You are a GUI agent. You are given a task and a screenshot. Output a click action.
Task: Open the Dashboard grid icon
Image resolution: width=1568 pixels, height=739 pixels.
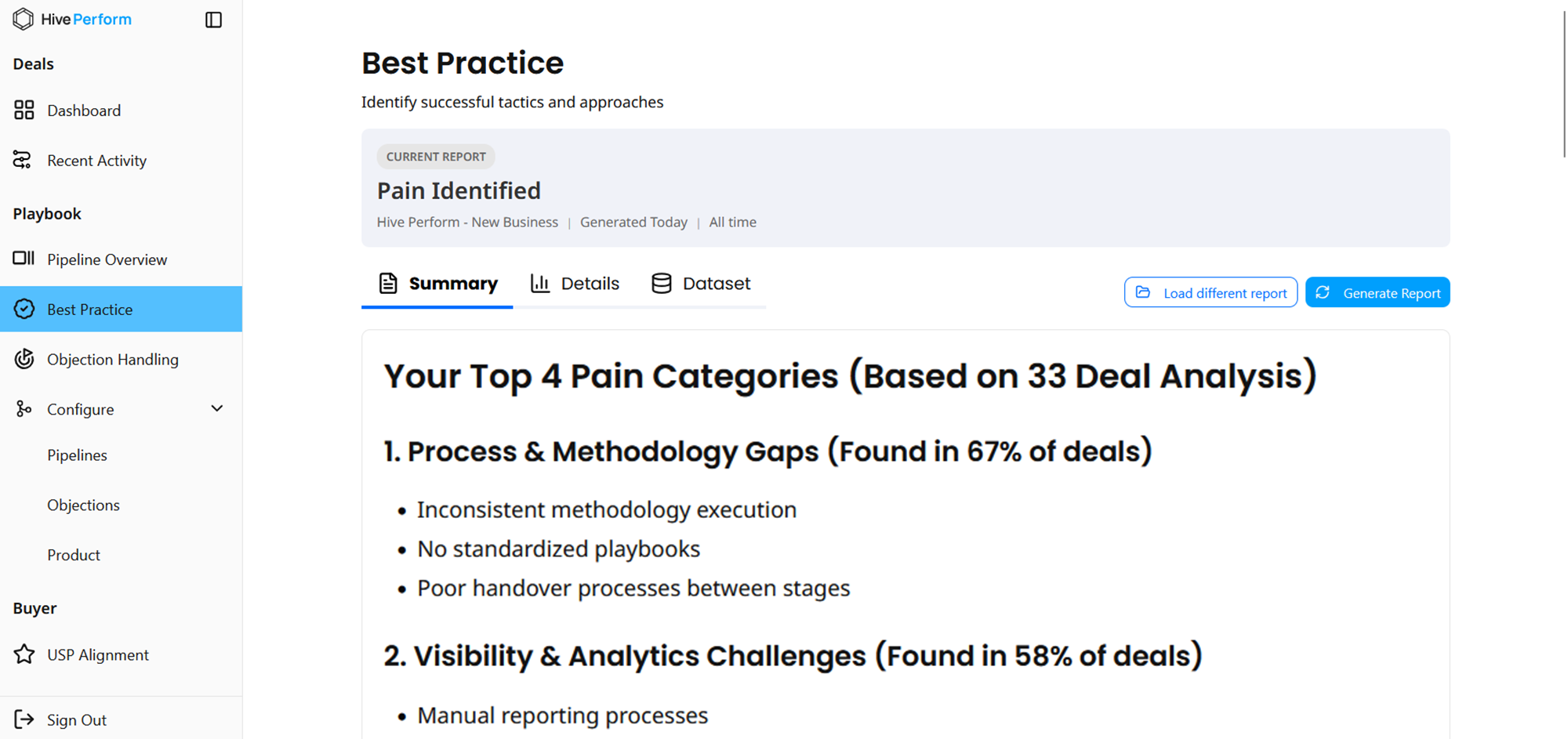click(x=24, y=110)
